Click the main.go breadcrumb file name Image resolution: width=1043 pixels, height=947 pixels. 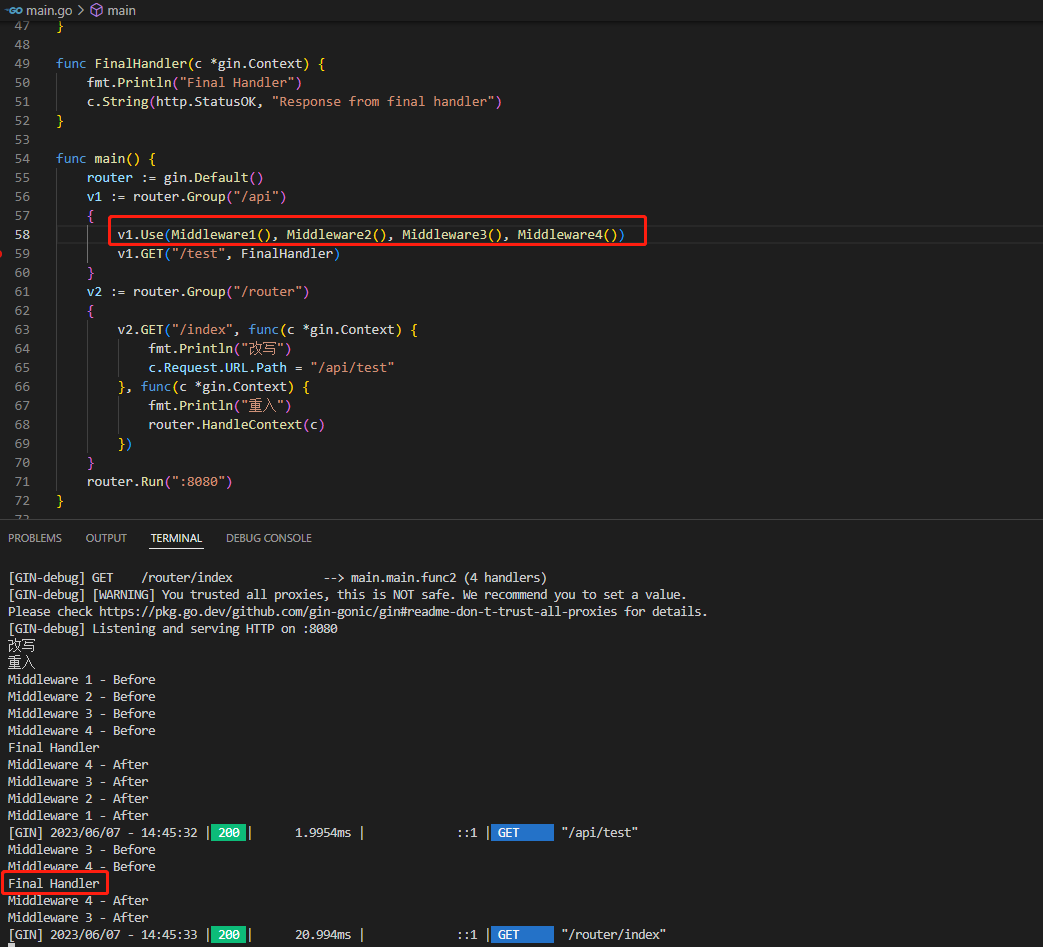point(49,11)
